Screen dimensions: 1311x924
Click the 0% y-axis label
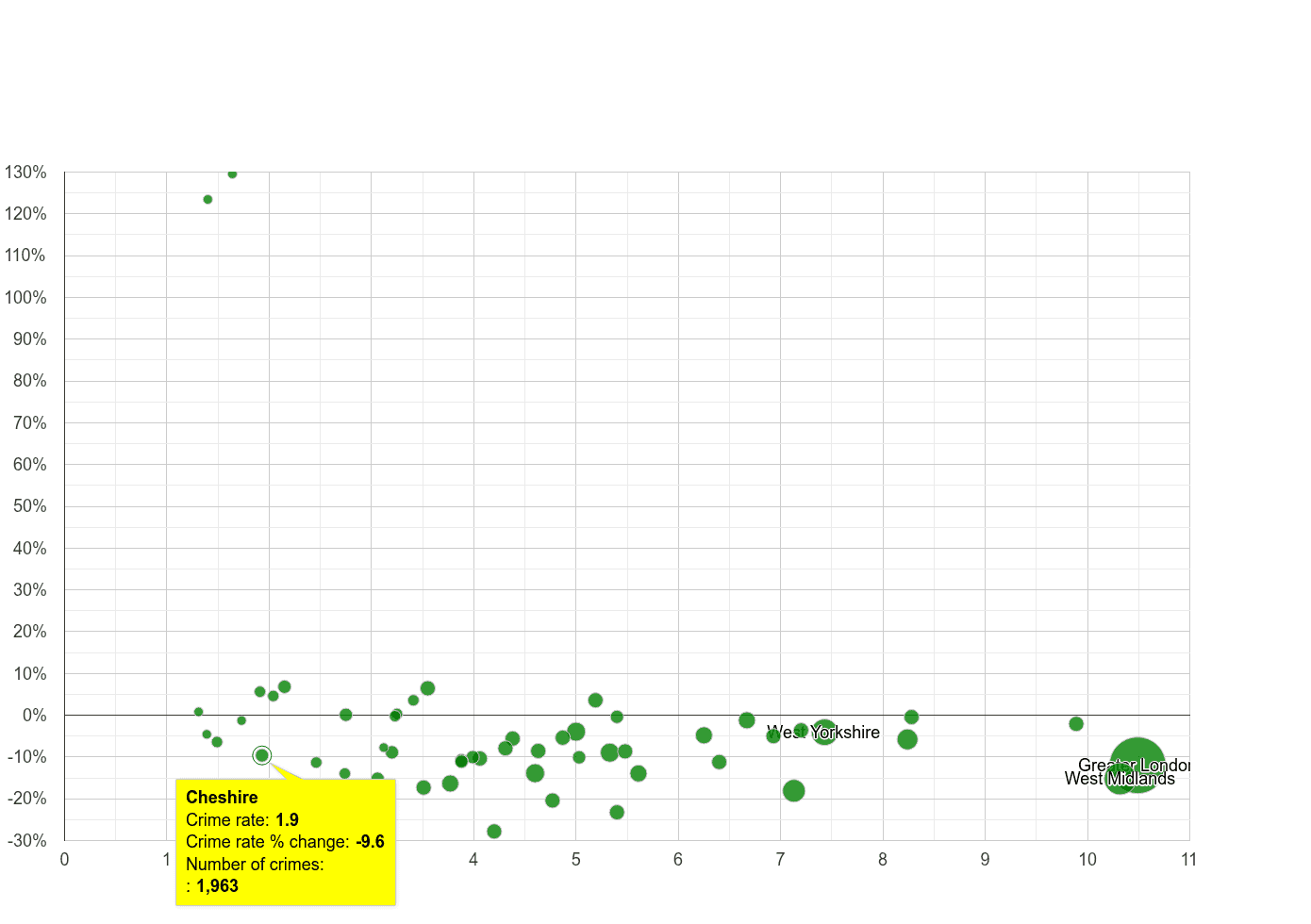[35, 716]
